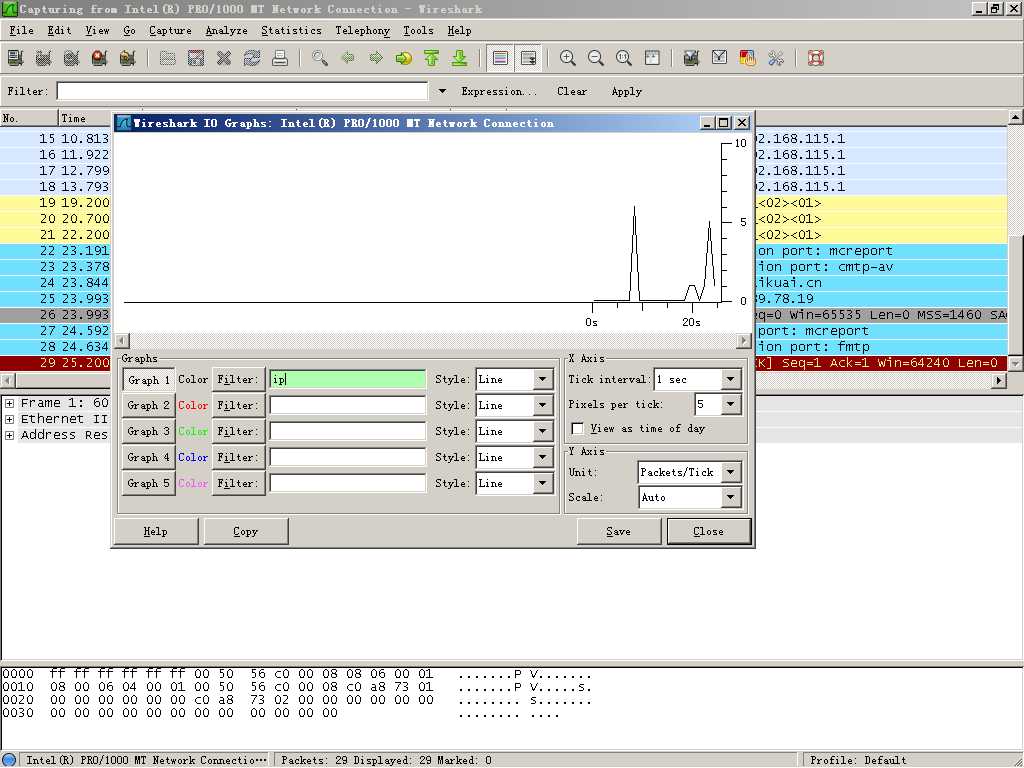Viewport: 1024px width, 768px height.
Task: Open Graph 1 Style dropdown
Action: click(543, 379)
